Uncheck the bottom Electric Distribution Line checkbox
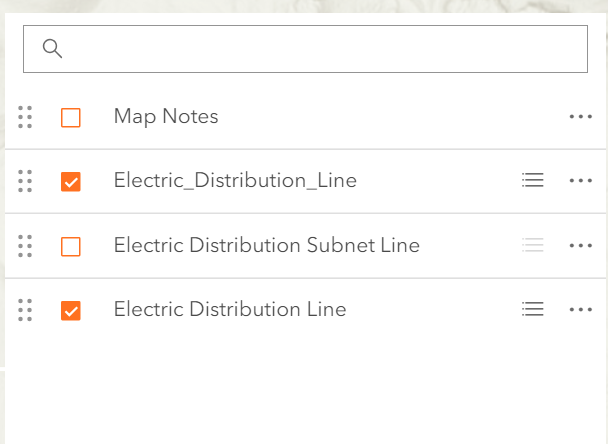This screenshot has width=608, height=444. point(71,310)
